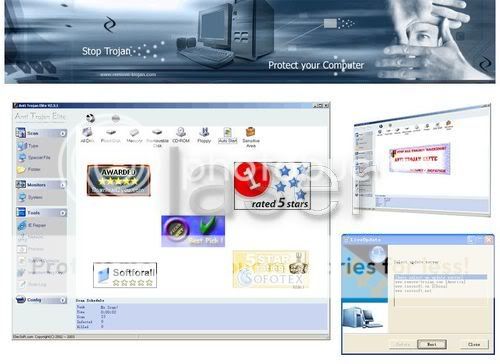Screen dimensions: 500x364
Task: Select the Memory scan icon
Action: (134, 133)
